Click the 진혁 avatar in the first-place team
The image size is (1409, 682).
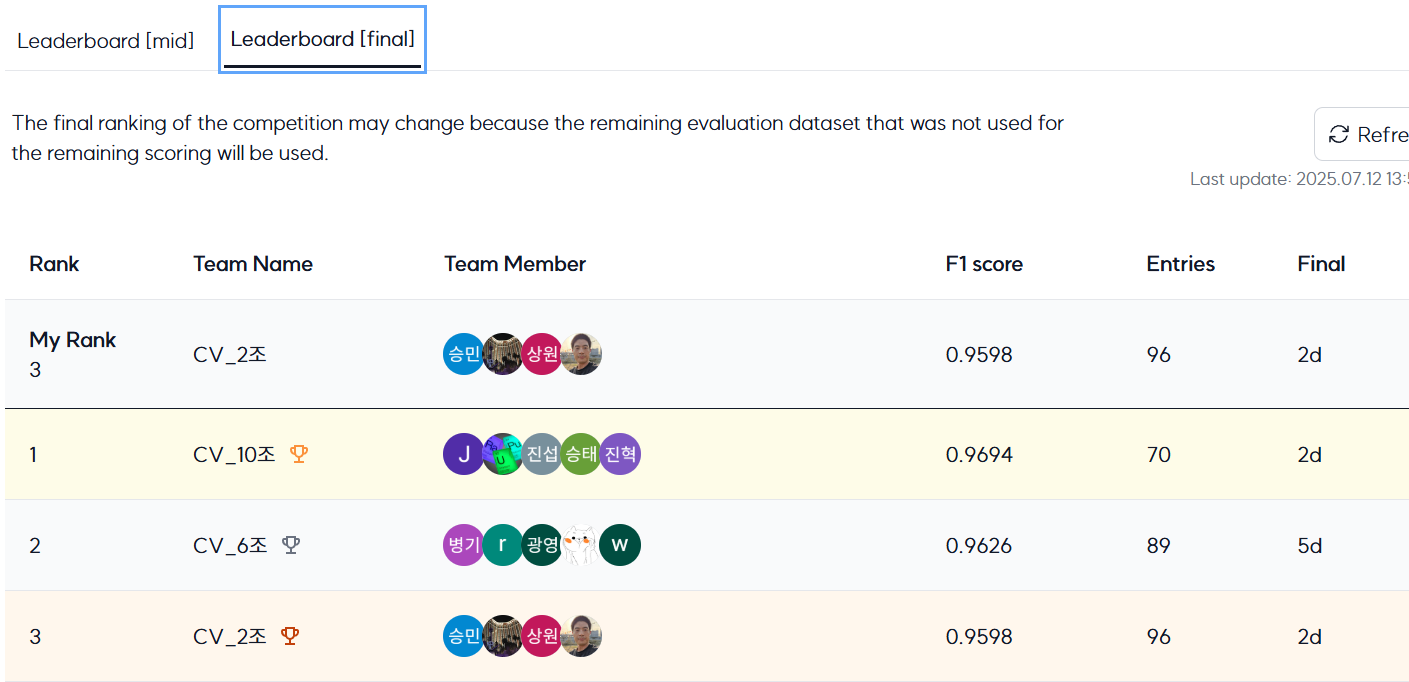pos(620,454)
